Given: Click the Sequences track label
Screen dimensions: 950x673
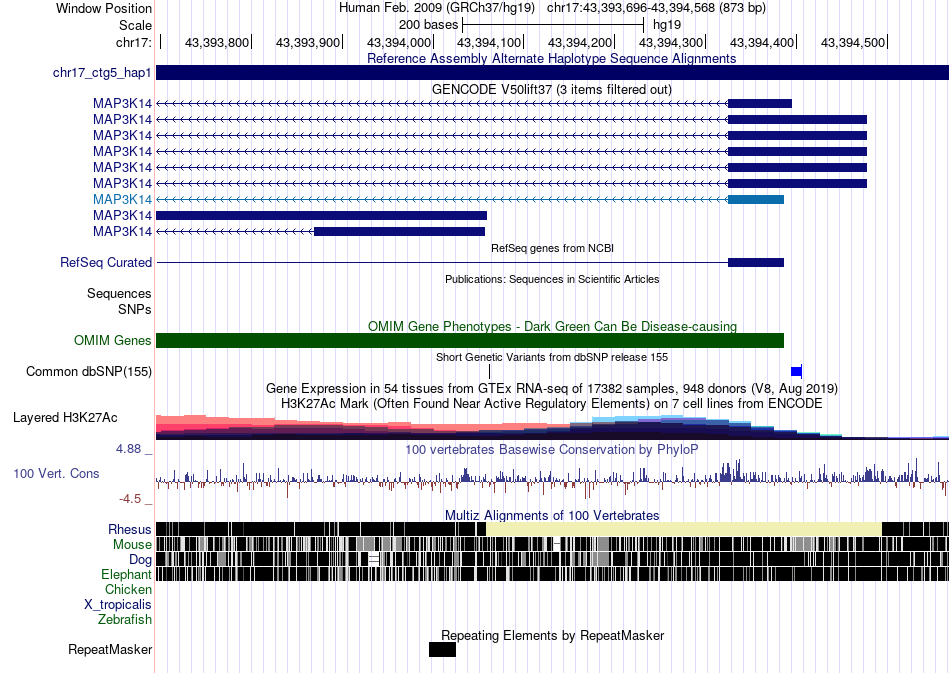Looking at the screenshot, I should tap(119, 293).
